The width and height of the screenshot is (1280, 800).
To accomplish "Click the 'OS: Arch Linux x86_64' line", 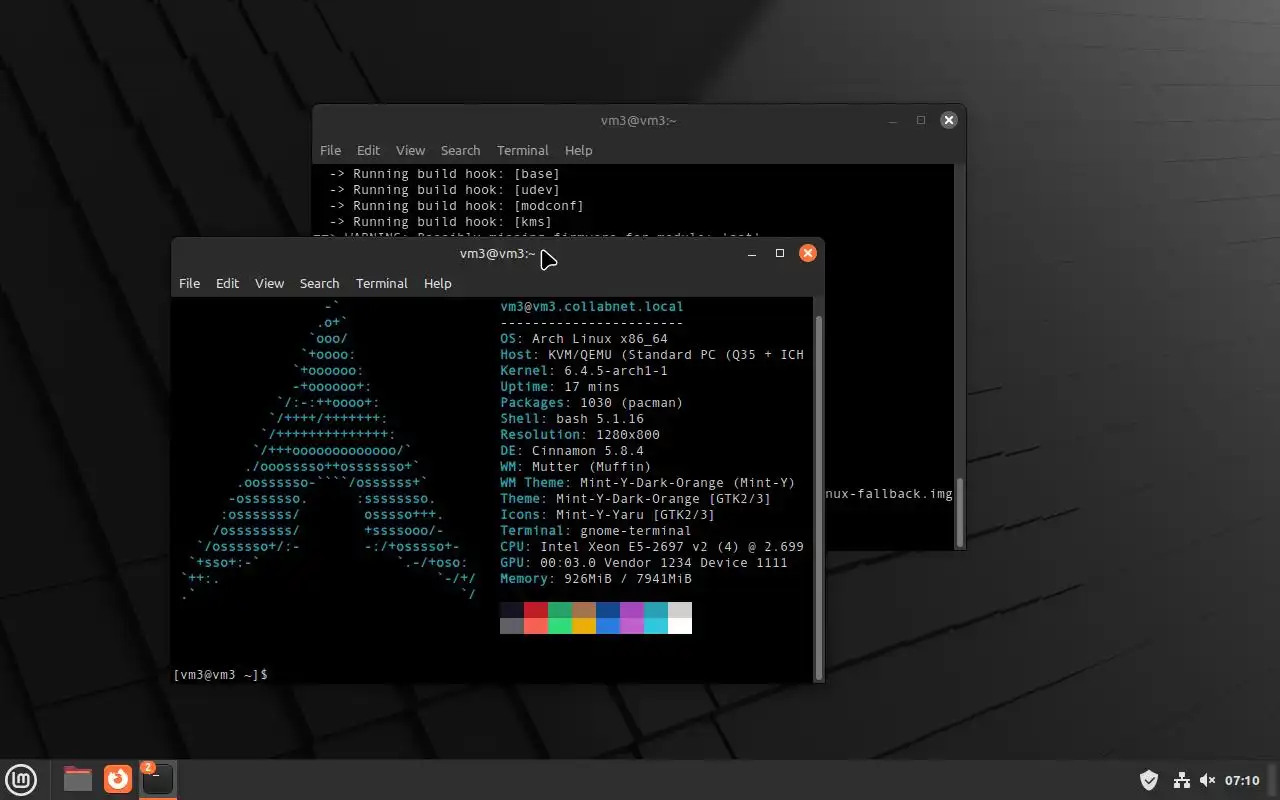I will [x=584, y=339].
